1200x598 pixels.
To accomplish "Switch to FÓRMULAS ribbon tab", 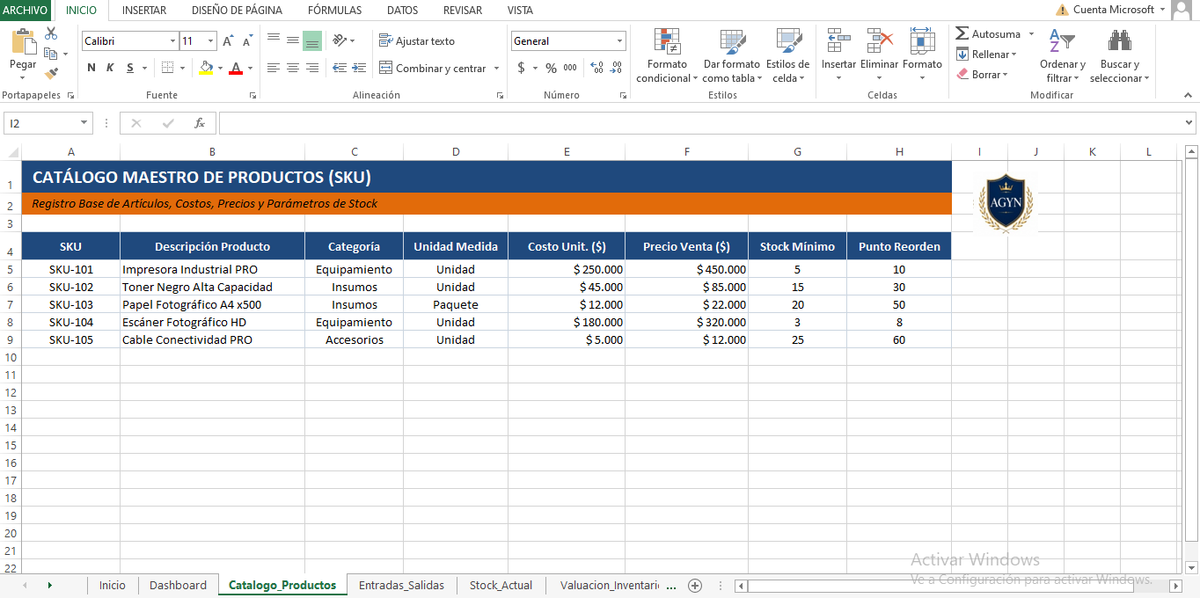I will pos(335,10).
